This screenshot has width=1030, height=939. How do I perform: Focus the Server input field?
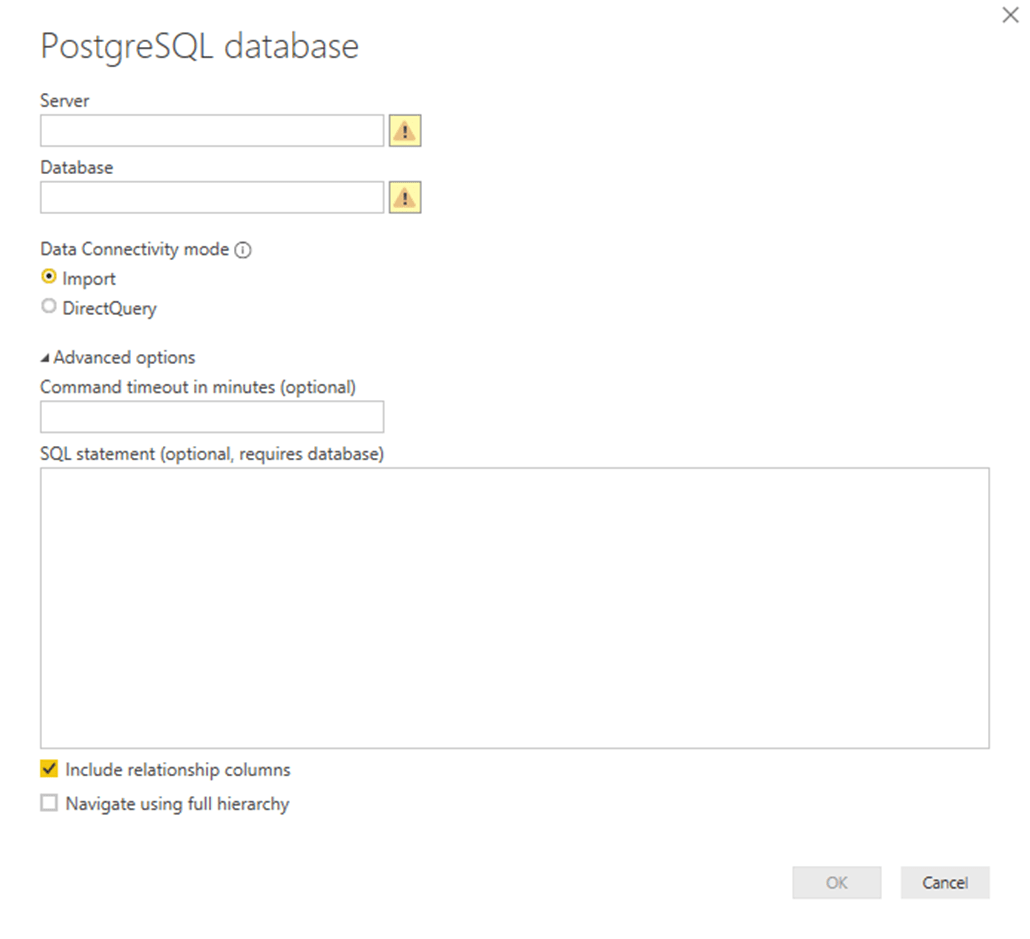(211, 130)
